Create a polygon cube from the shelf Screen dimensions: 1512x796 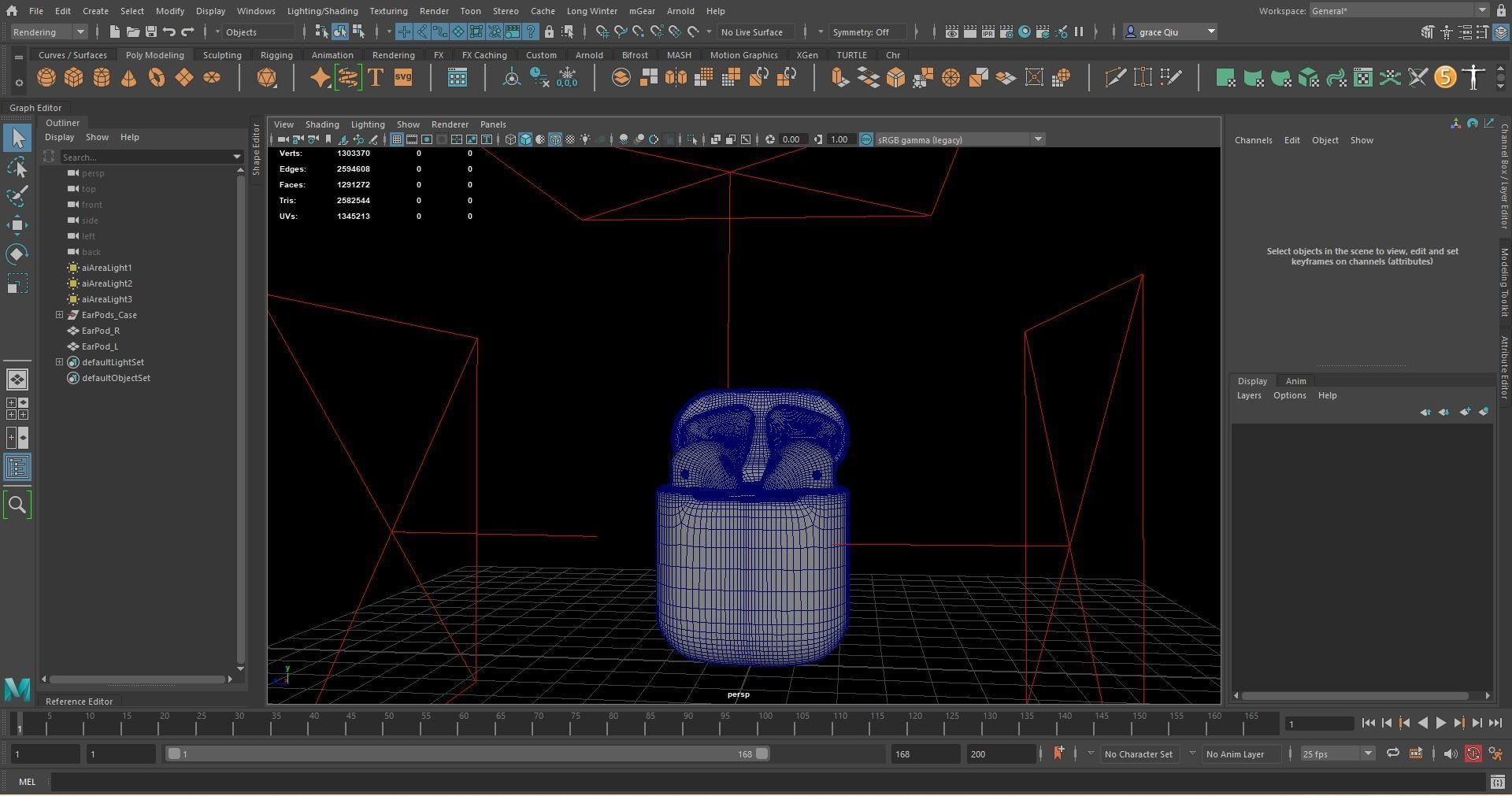[74, 77]
